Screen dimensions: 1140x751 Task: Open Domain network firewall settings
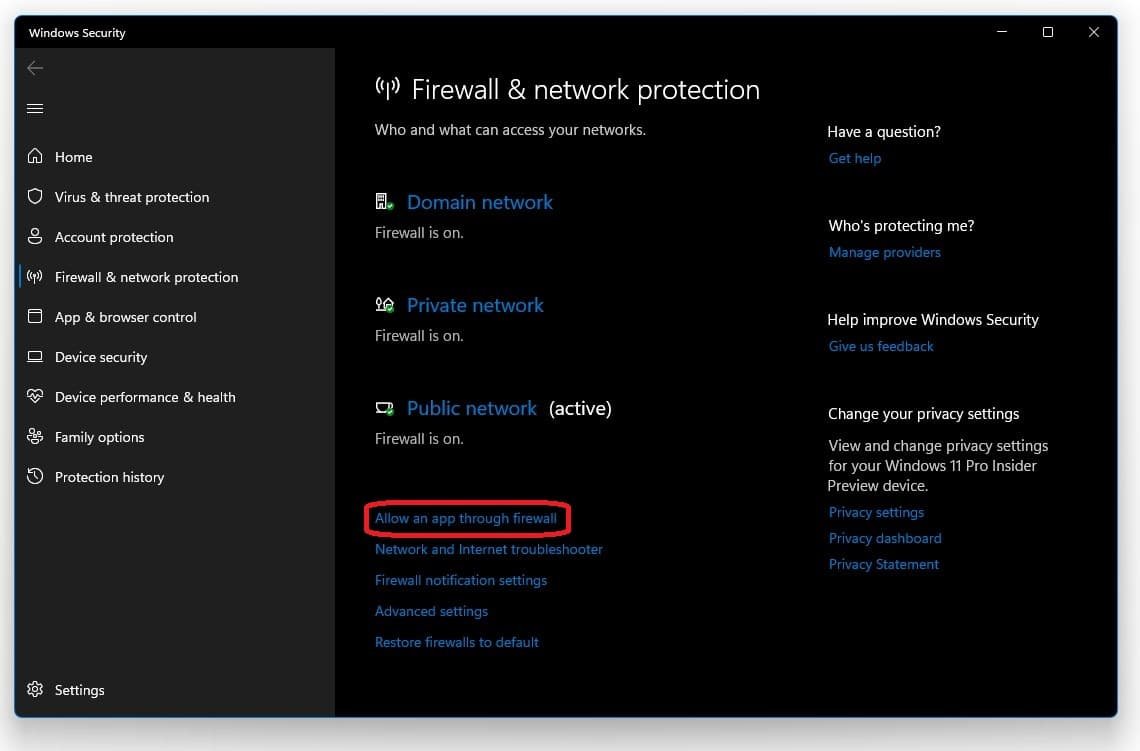480,202
